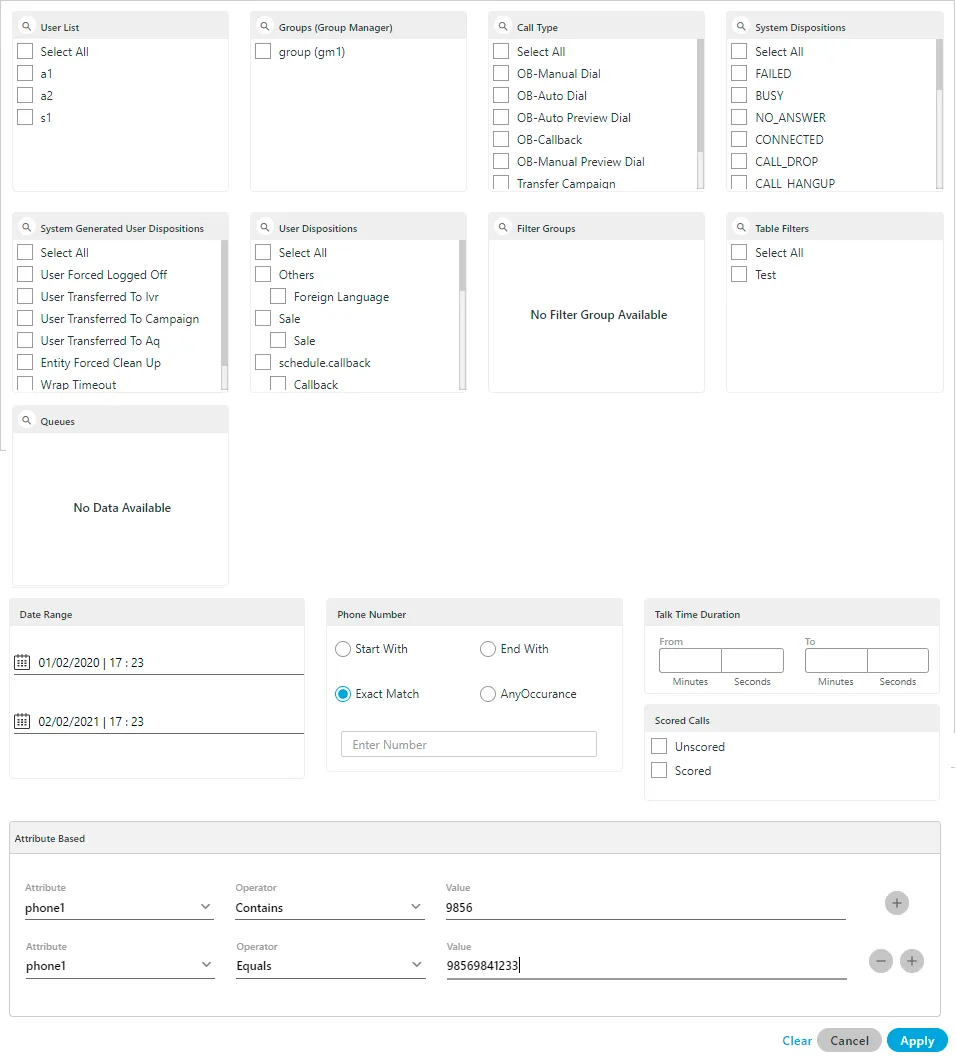The height and width of the screenshot is (1057, 956).
Task: Click the From Minutes talk time field
Action: [690, 660]
